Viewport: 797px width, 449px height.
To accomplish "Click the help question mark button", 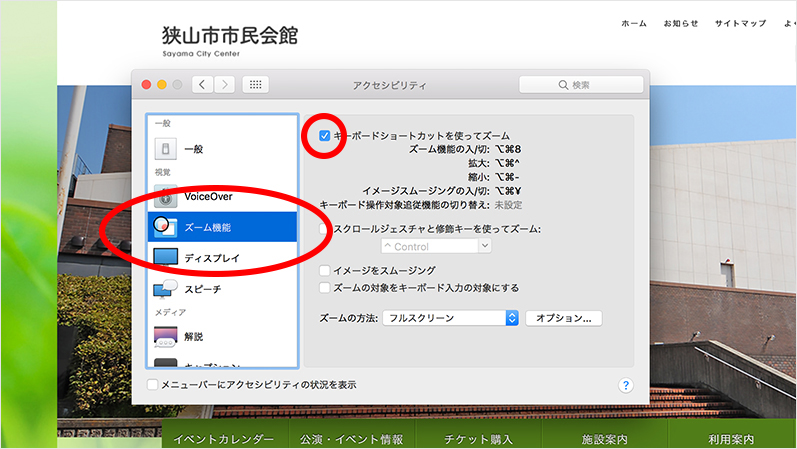I will tap(626, 385).
